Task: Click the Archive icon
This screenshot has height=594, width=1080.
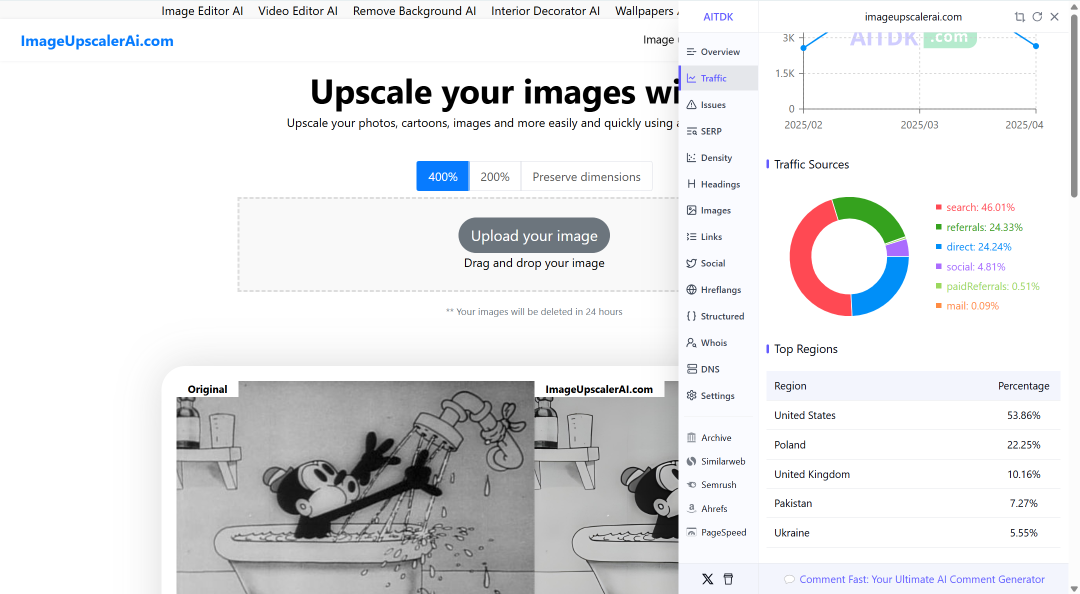Action: tap(692, 438)
